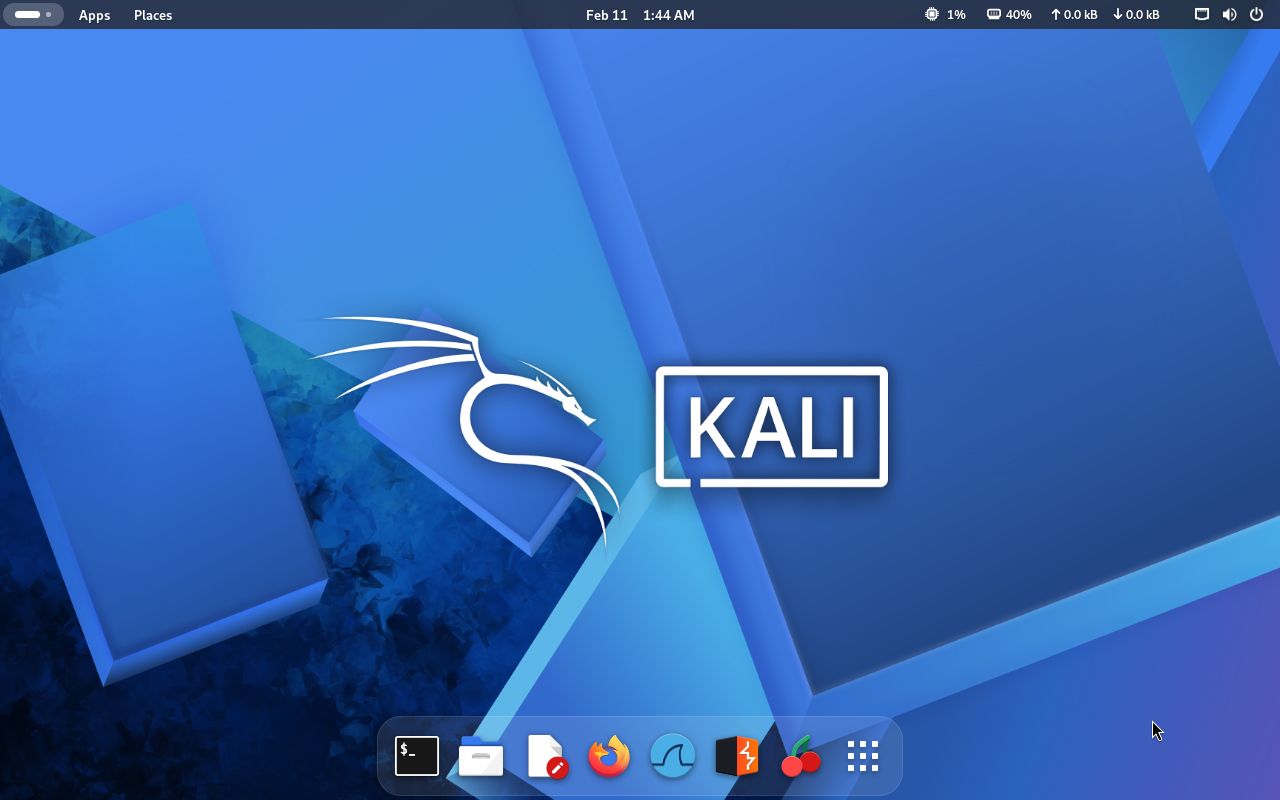
Task: Open the power menu icon
Action: pyautogui.click(x=1257, y=15)
